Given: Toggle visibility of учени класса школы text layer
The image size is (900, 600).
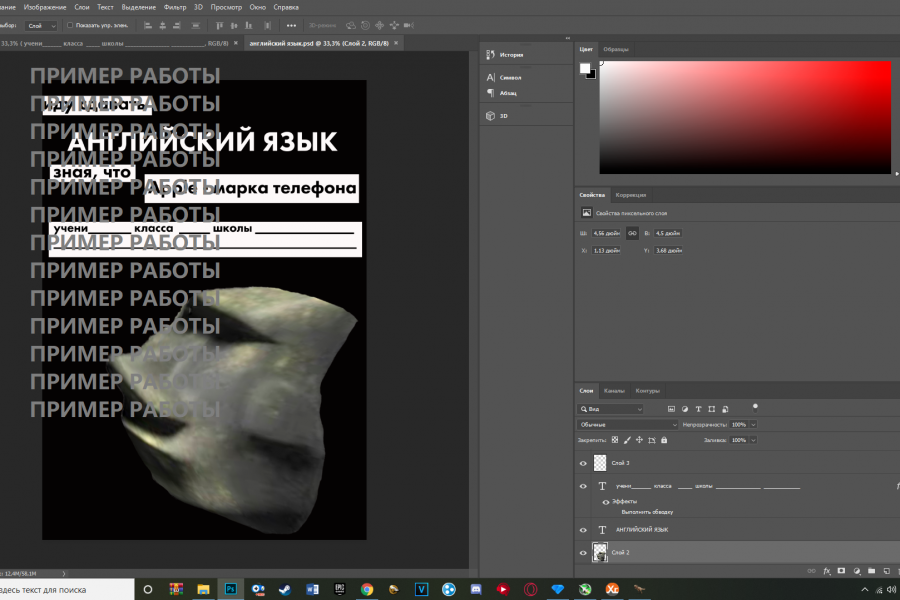Looking at the screenshot, I should click(x=583, y=486).
